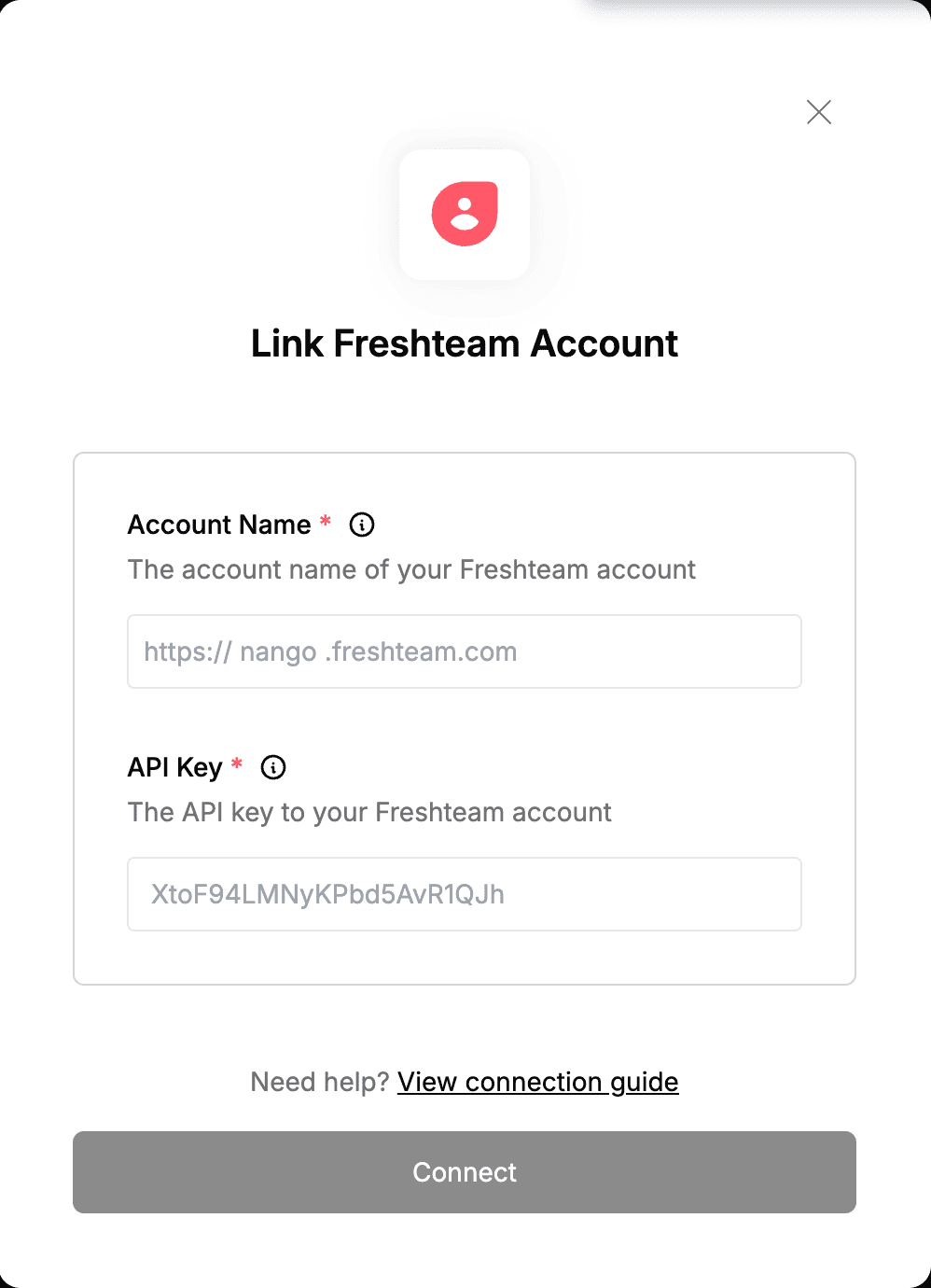The width and height of the screenshot is (931, 1288).
Task: Click the Connect button
Action: [465, 1172]
